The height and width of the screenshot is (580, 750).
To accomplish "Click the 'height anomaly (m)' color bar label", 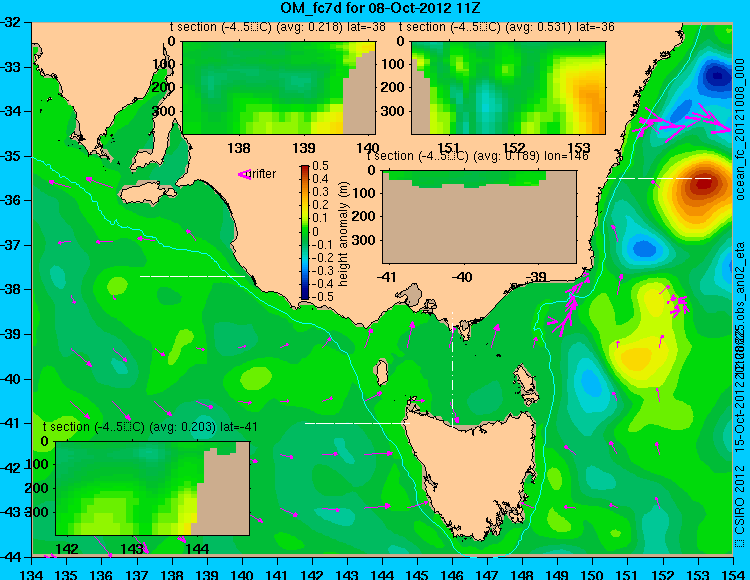I will (343, 234).
